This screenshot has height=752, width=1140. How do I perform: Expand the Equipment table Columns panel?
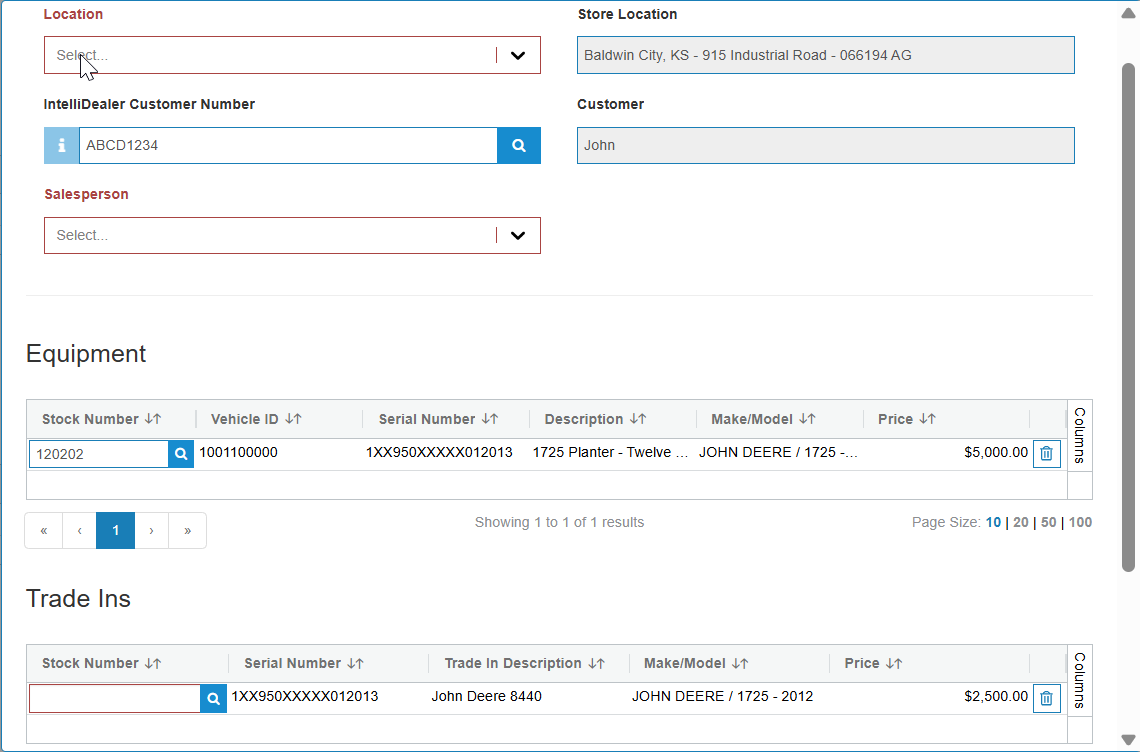(x=1080, y=435)
